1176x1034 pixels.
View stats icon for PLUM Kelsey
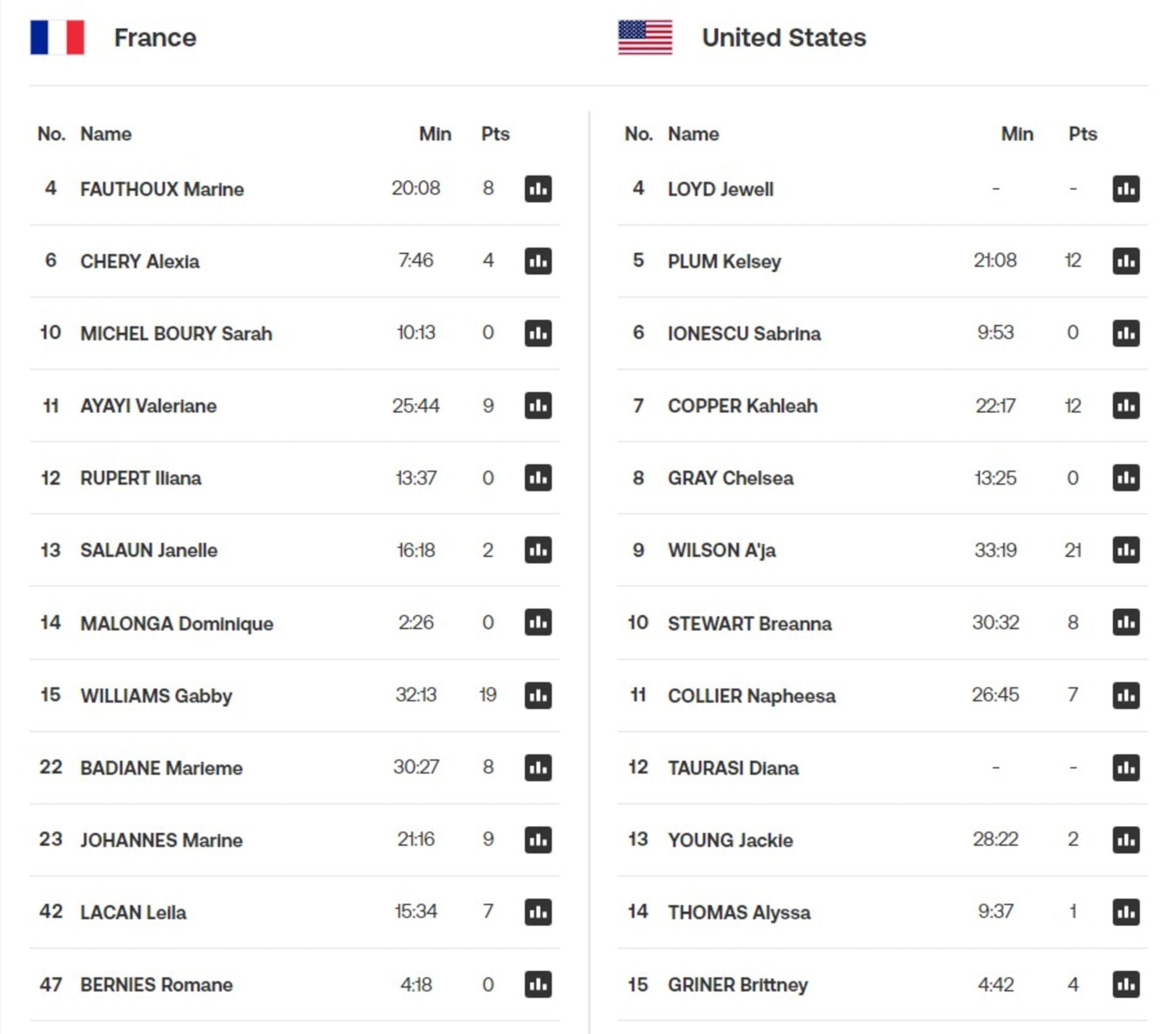1126,260
